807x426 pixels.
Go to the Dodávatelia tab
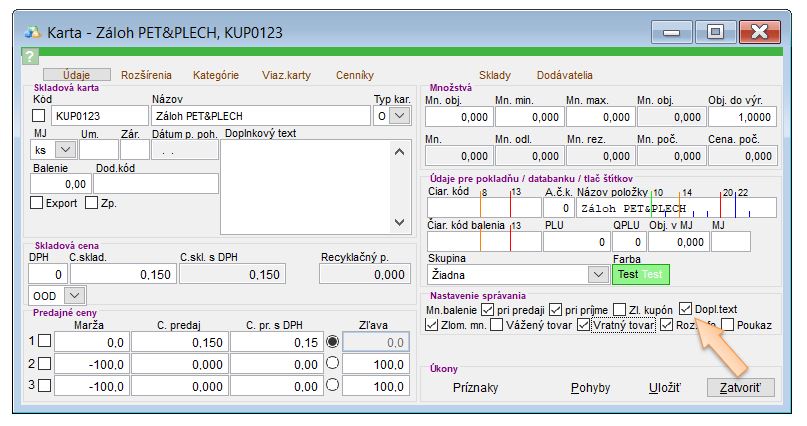pyautogui.click(x=564, y=75)
